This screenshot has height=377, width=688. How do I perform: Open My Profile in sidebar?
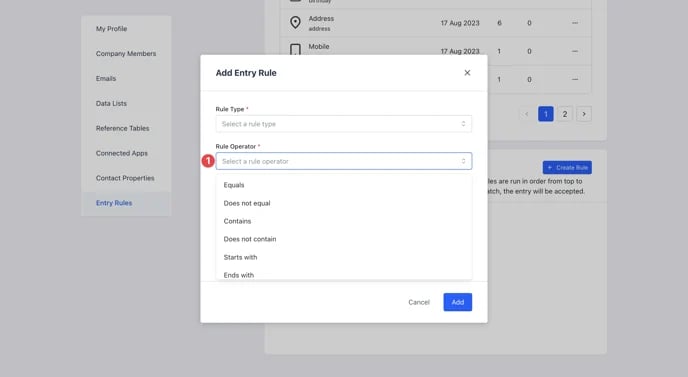(x=111, y=29)
